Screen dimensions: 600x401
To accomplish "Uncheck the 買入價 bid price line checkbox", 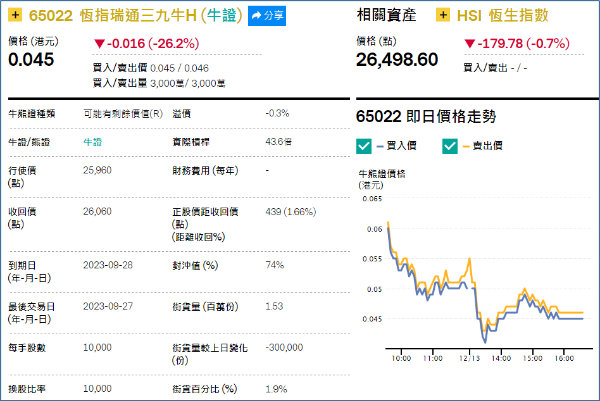I will click(364, 146).
